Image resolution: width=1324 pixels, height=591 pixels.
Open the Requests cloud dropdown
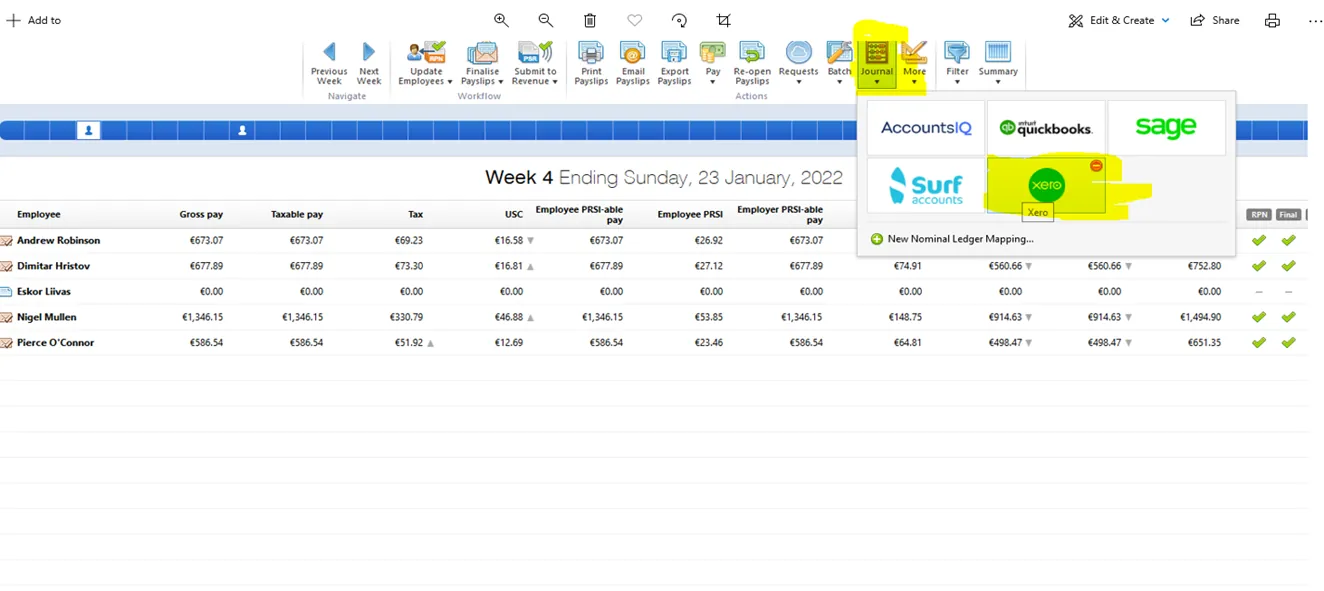[x=798, y=63]
